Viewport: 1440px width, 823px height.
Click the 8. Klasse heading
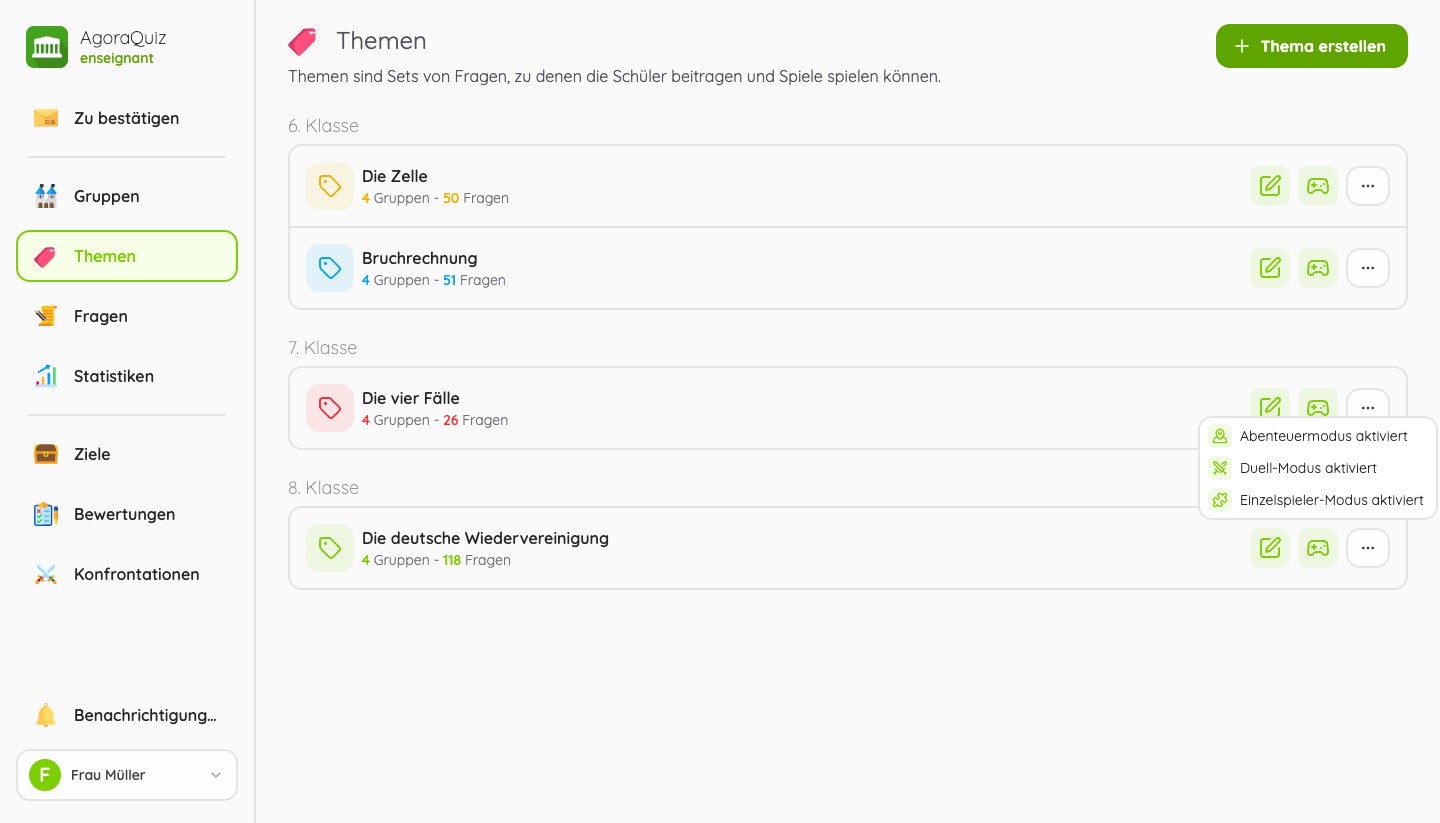(323, 488)
